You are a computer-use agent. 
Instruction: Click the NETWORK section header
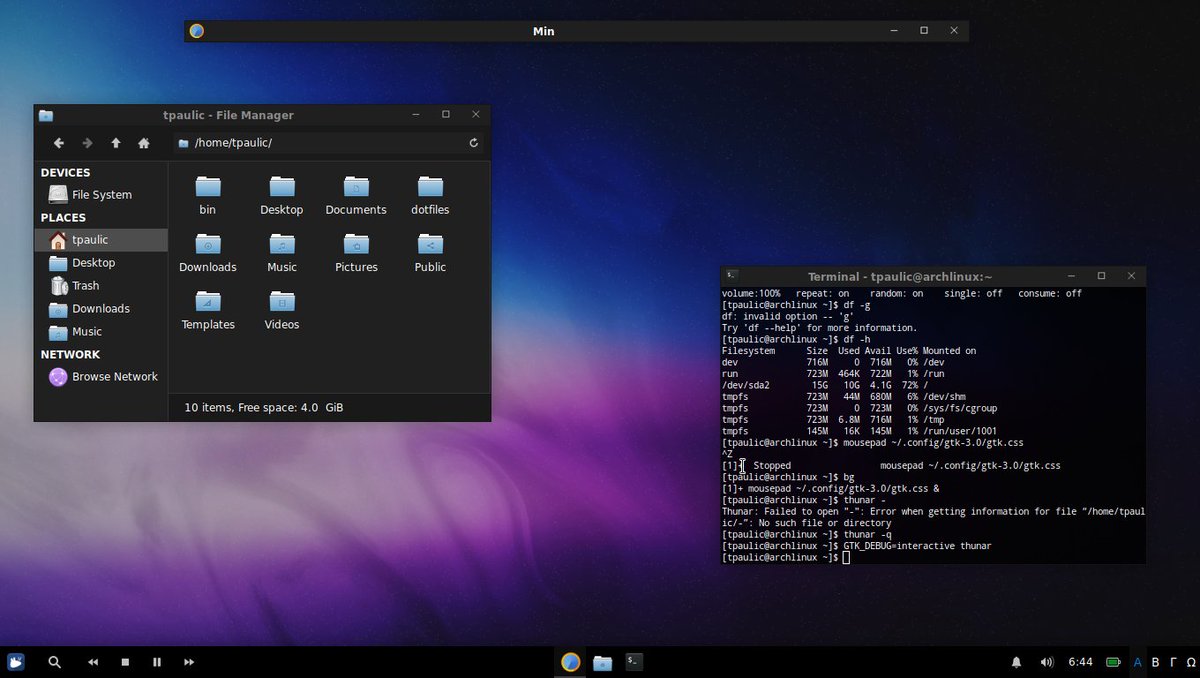(x=70, y=355)
